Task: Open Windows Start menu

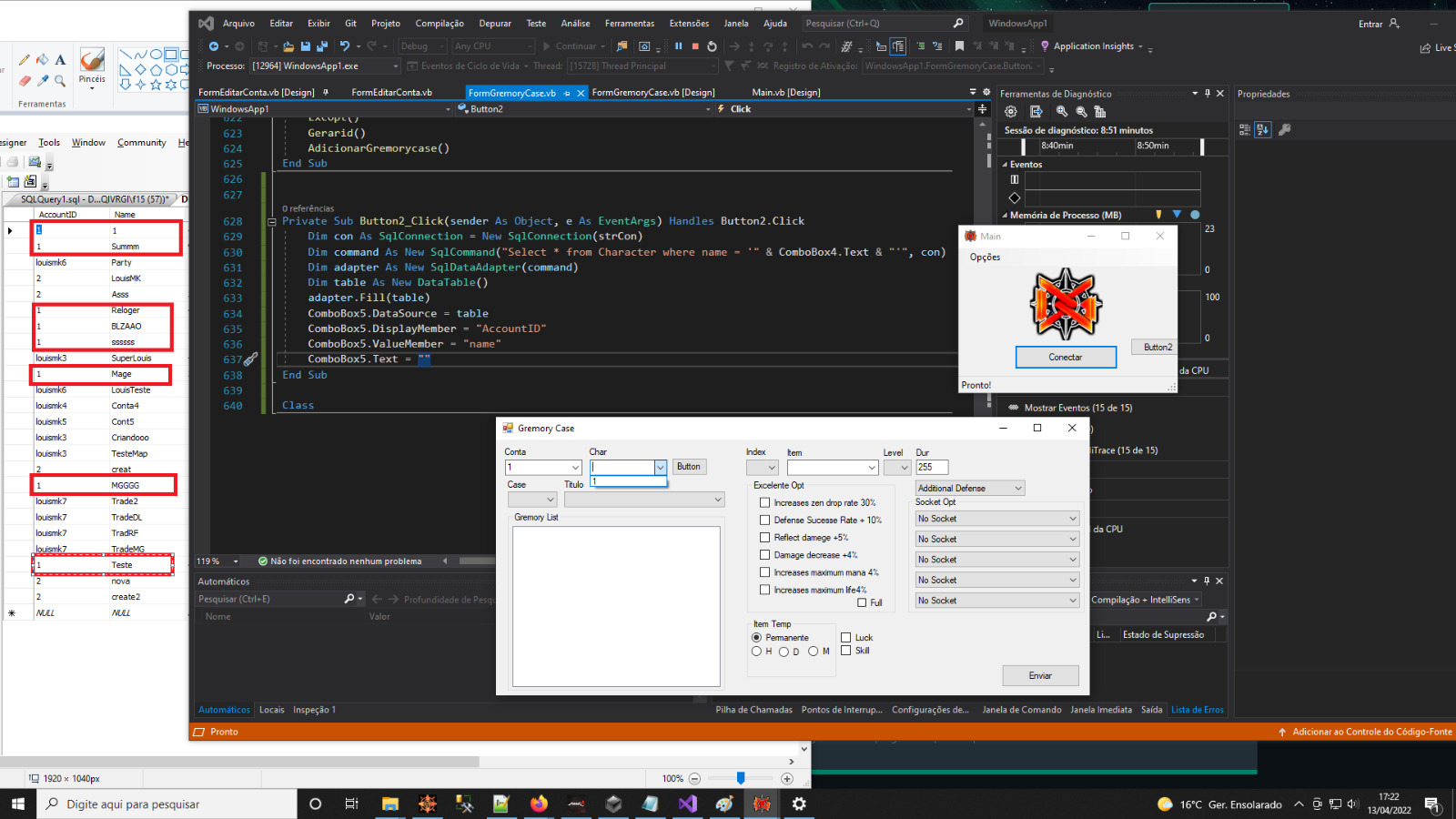Action: point(17,804)
